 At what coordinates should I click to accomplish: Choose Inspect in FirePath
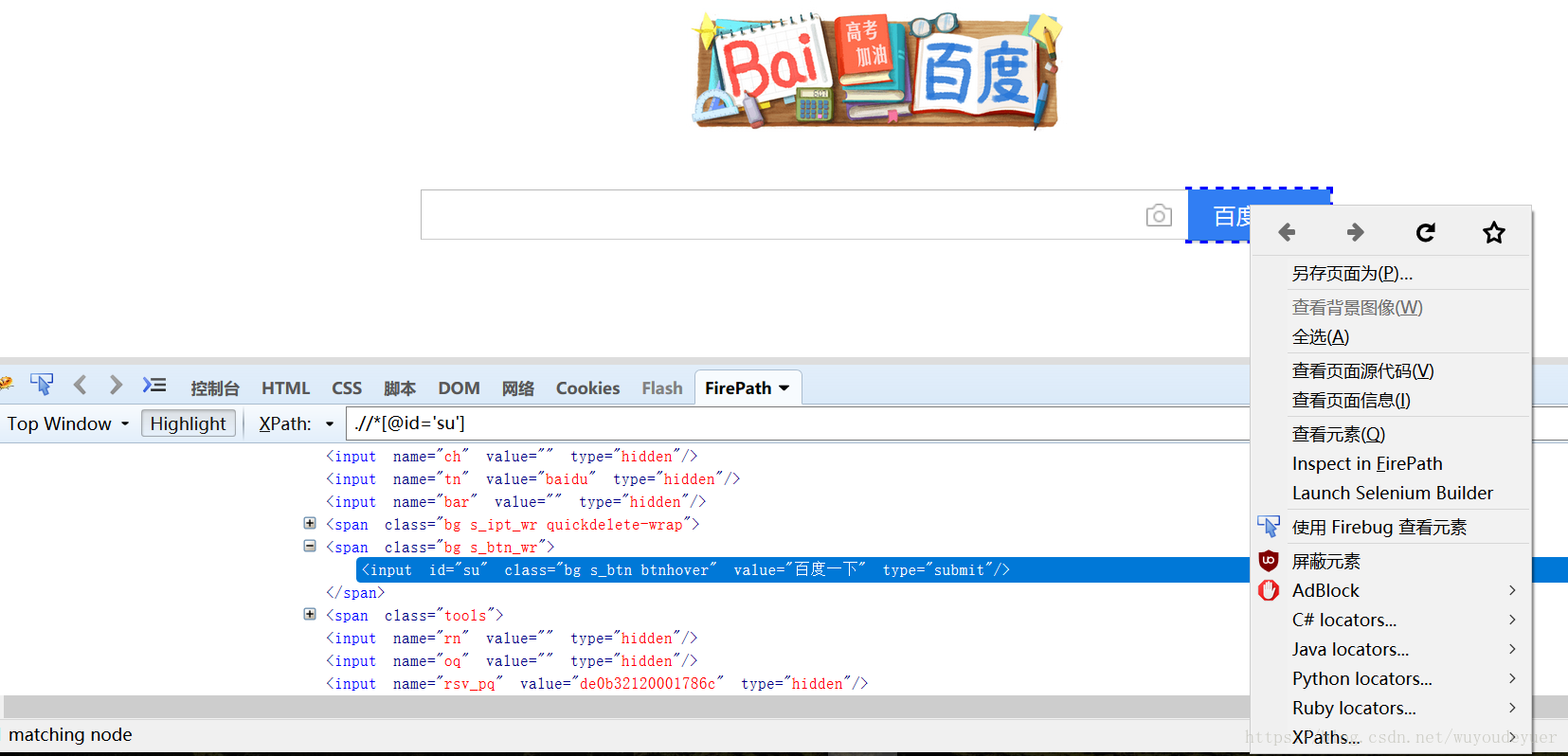tap(1391, 464)
